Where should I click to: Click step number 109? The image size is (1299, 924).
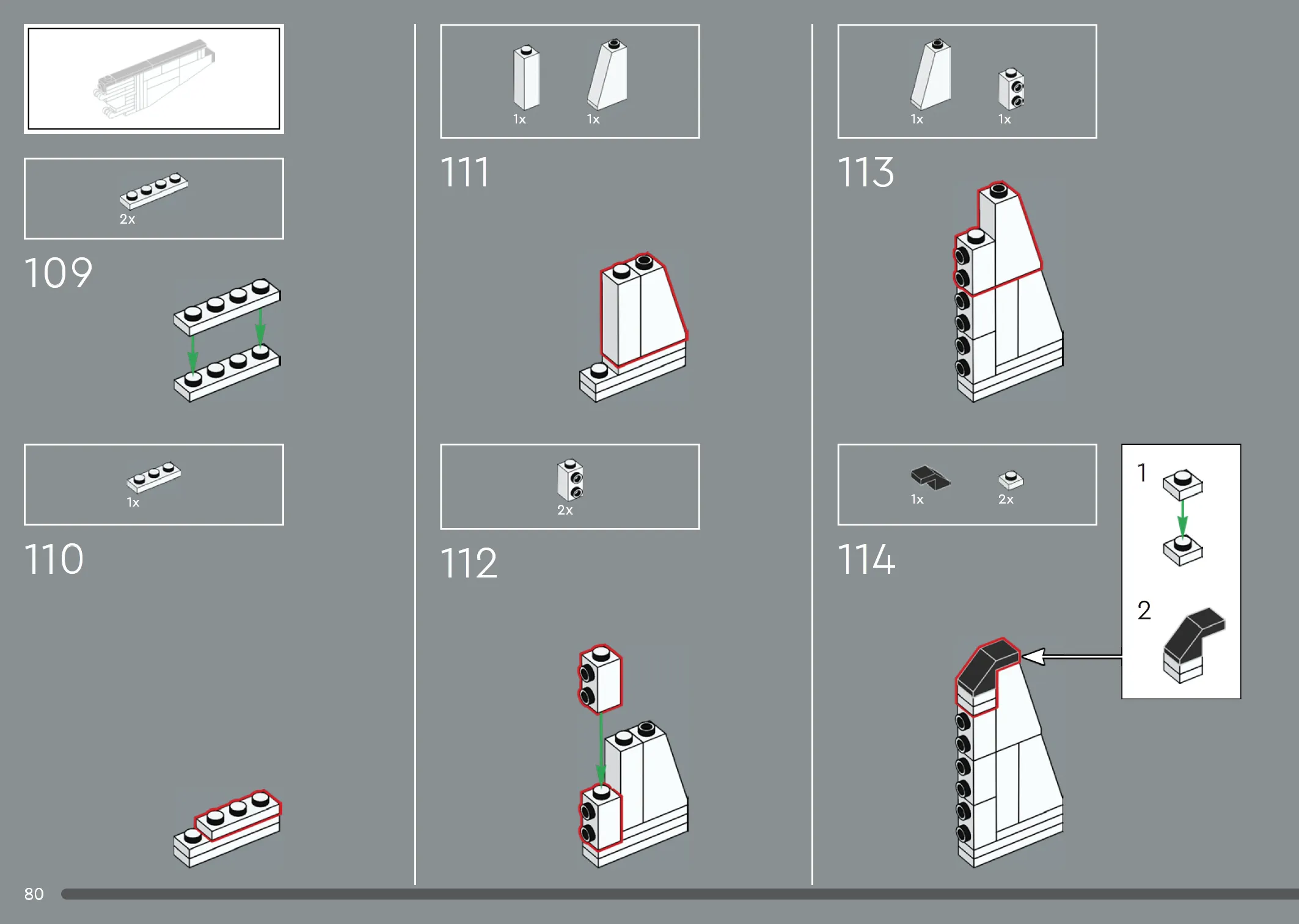[58, 273]
